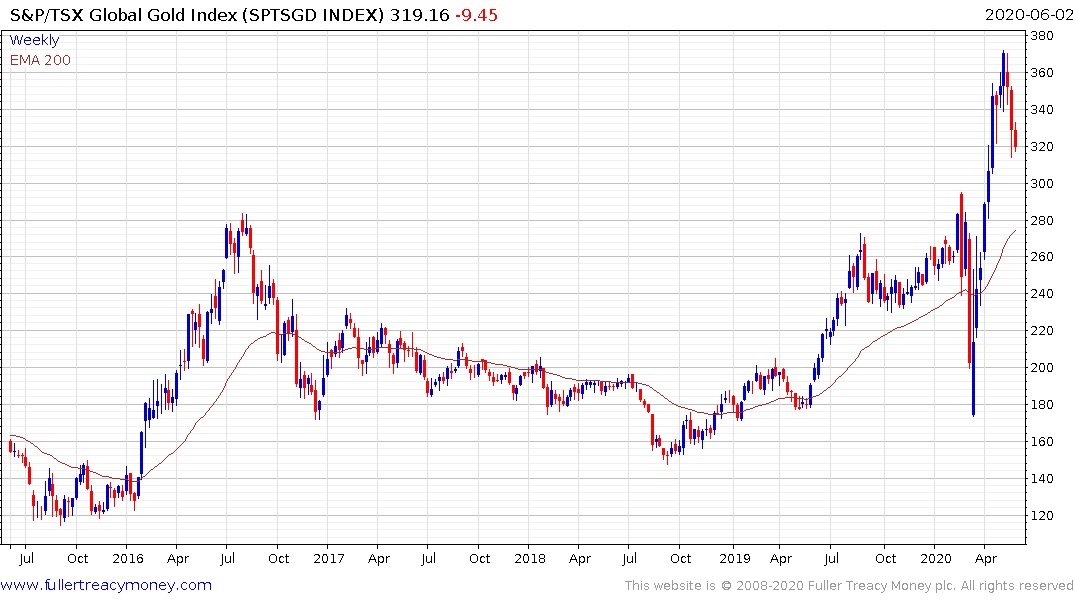Click the '240' price axis label
The width and height of the screenshot is (1075, 600).
tap(1042, 293)
